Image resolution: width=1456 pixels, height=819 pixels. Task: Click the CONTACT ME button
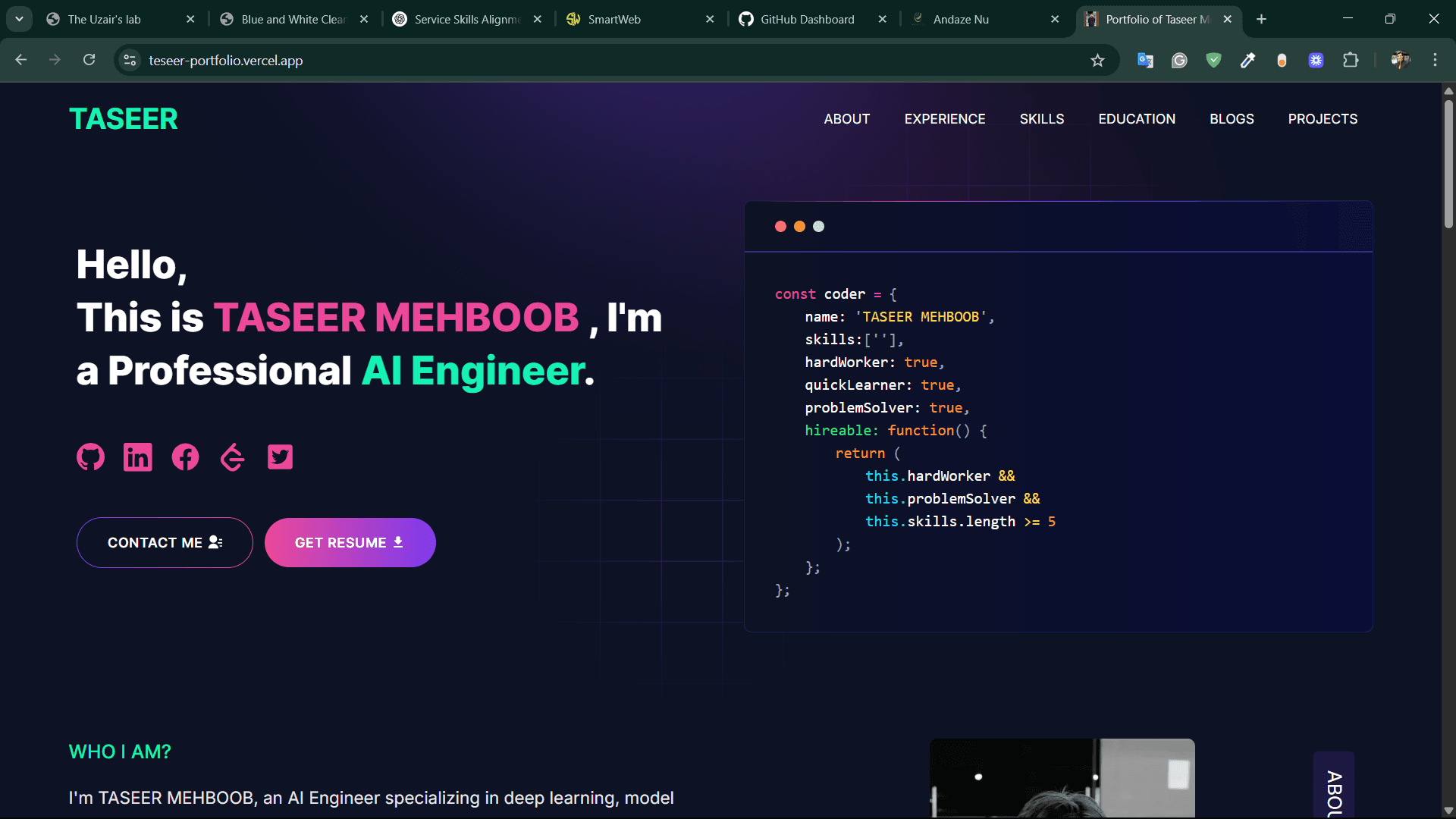(x=165, y=542)
